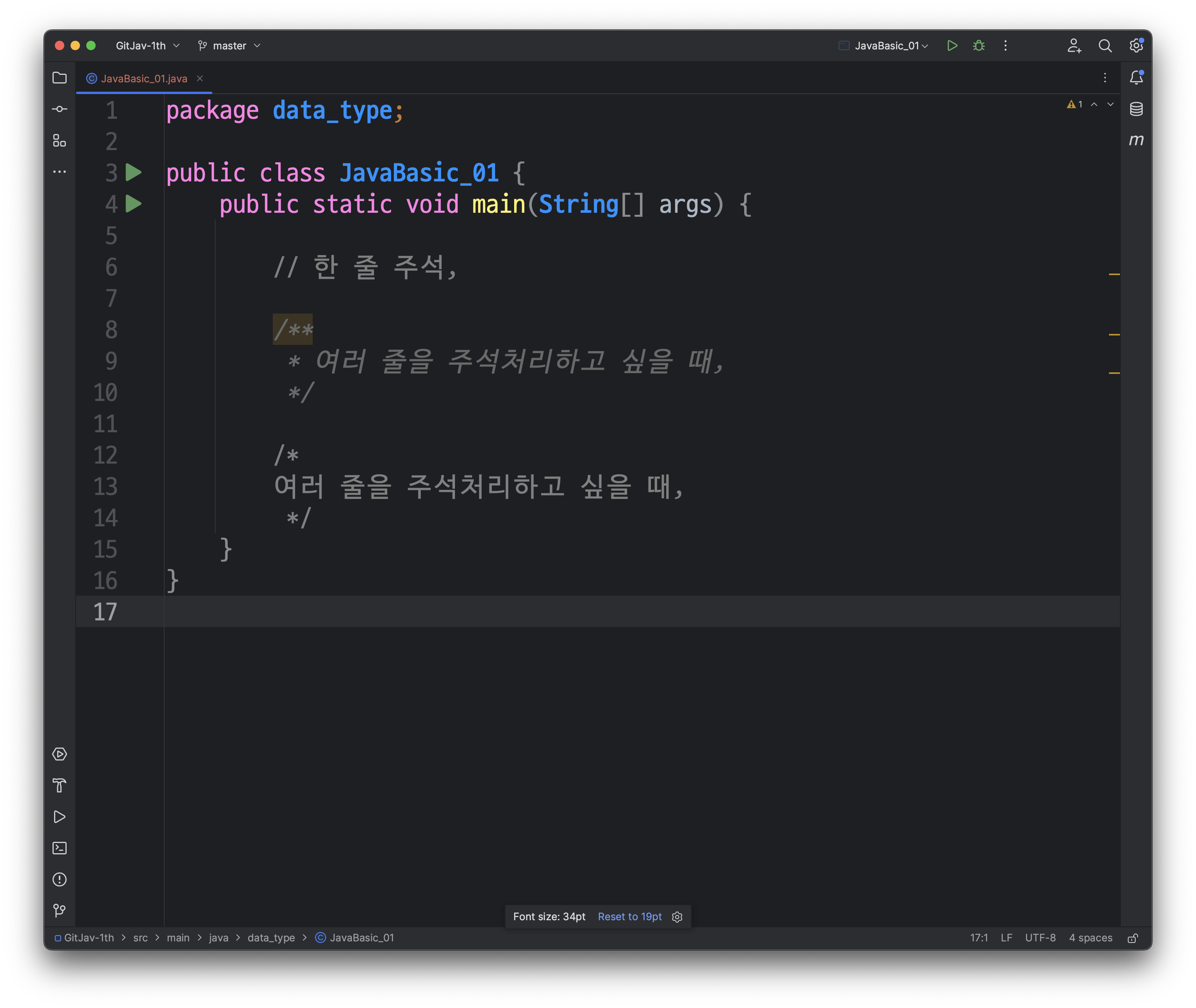Open the Project tool window folder icon
The image size is (1196, 1008).
pyautogui.click(x=60, y=78)
